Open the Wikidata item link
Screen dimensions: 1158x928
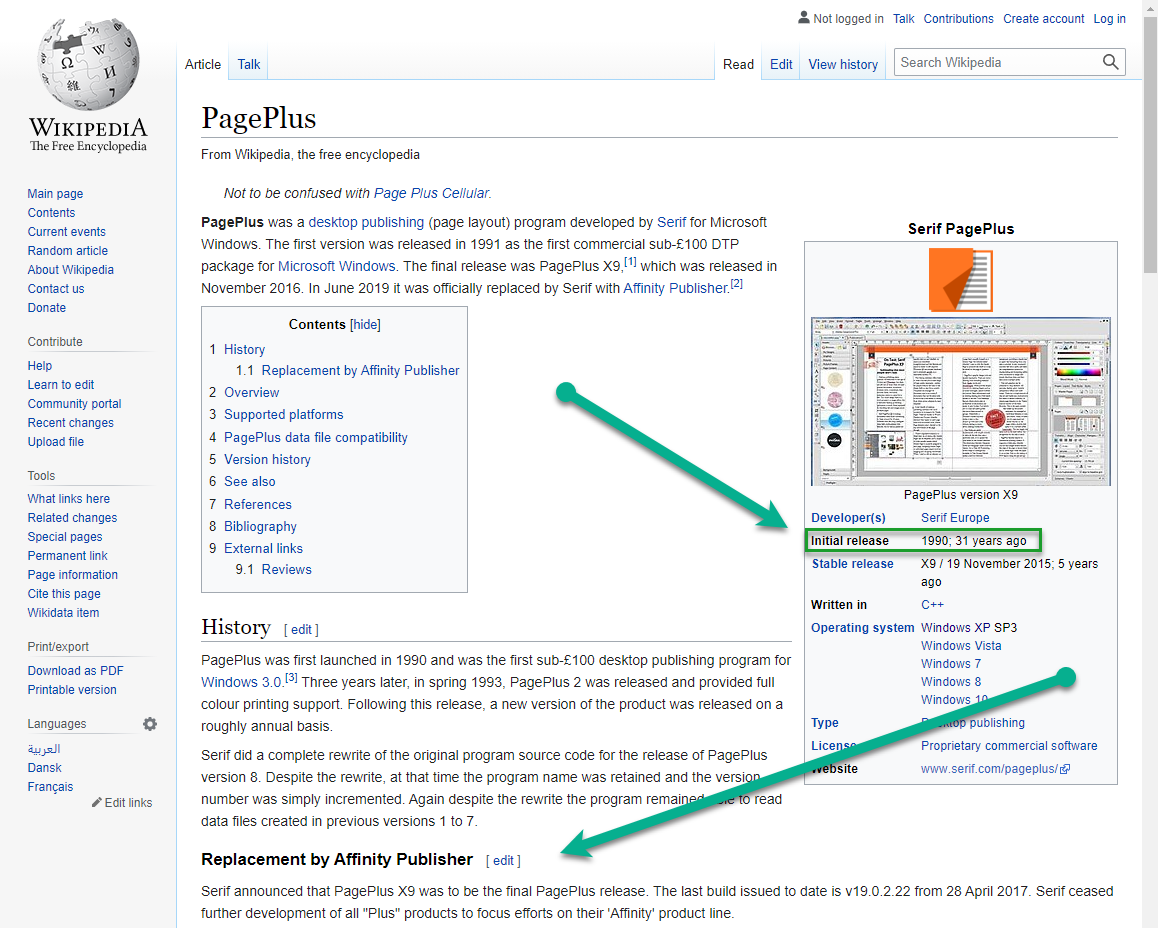(x=63, y=613)
